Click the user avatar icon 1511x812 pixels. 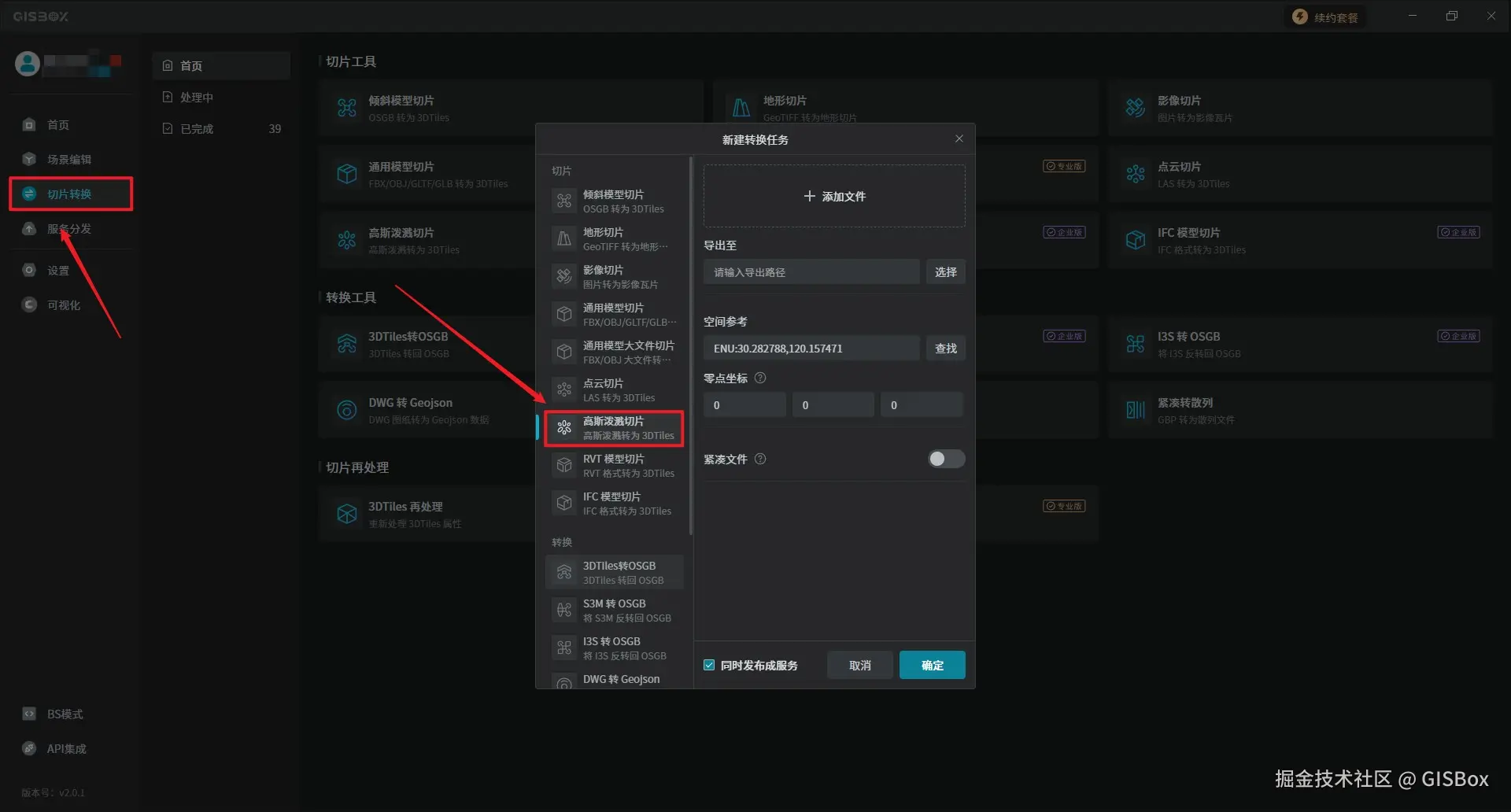point(28,64)
